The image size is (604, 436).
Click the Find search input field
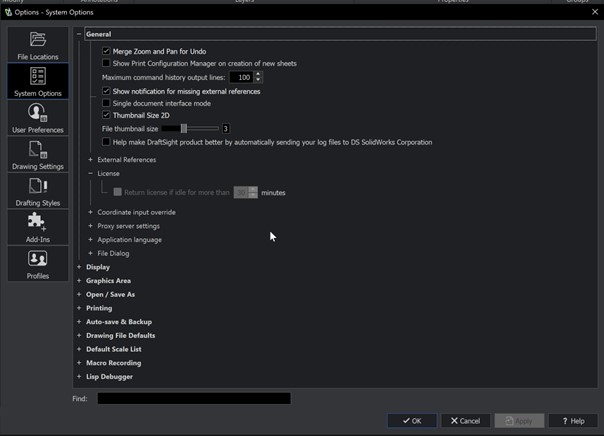[x=193, y=399]
